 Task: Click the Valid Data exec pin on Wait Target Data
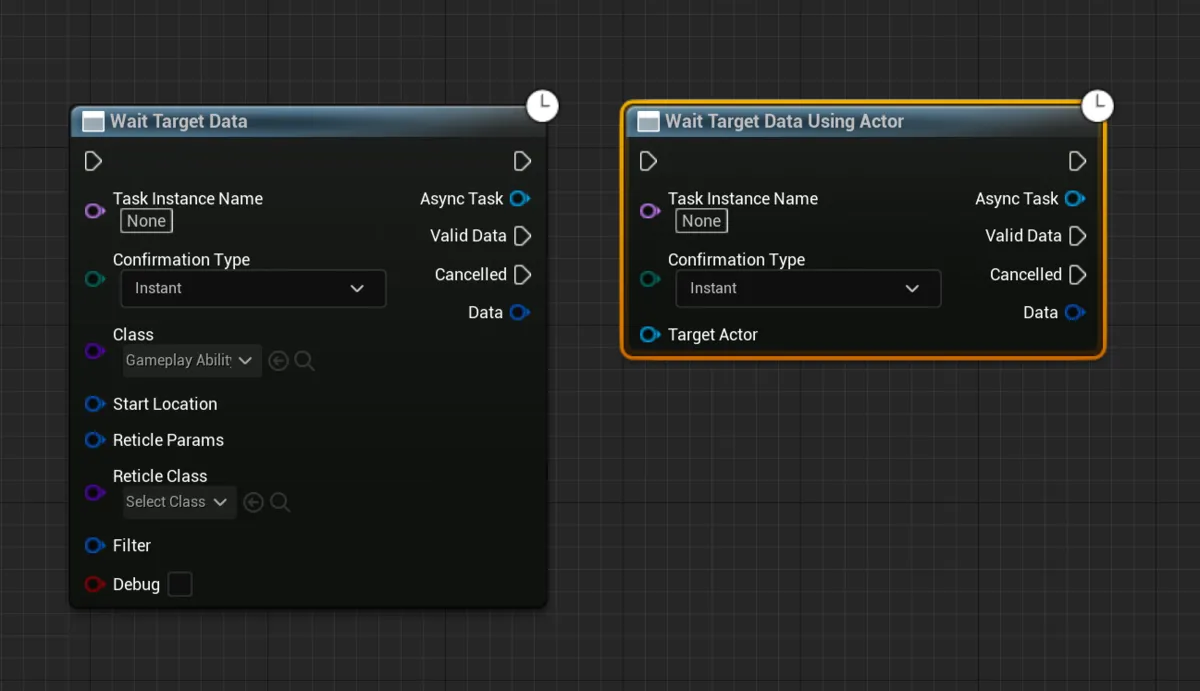pyautogui.click(x=522, y=236)
